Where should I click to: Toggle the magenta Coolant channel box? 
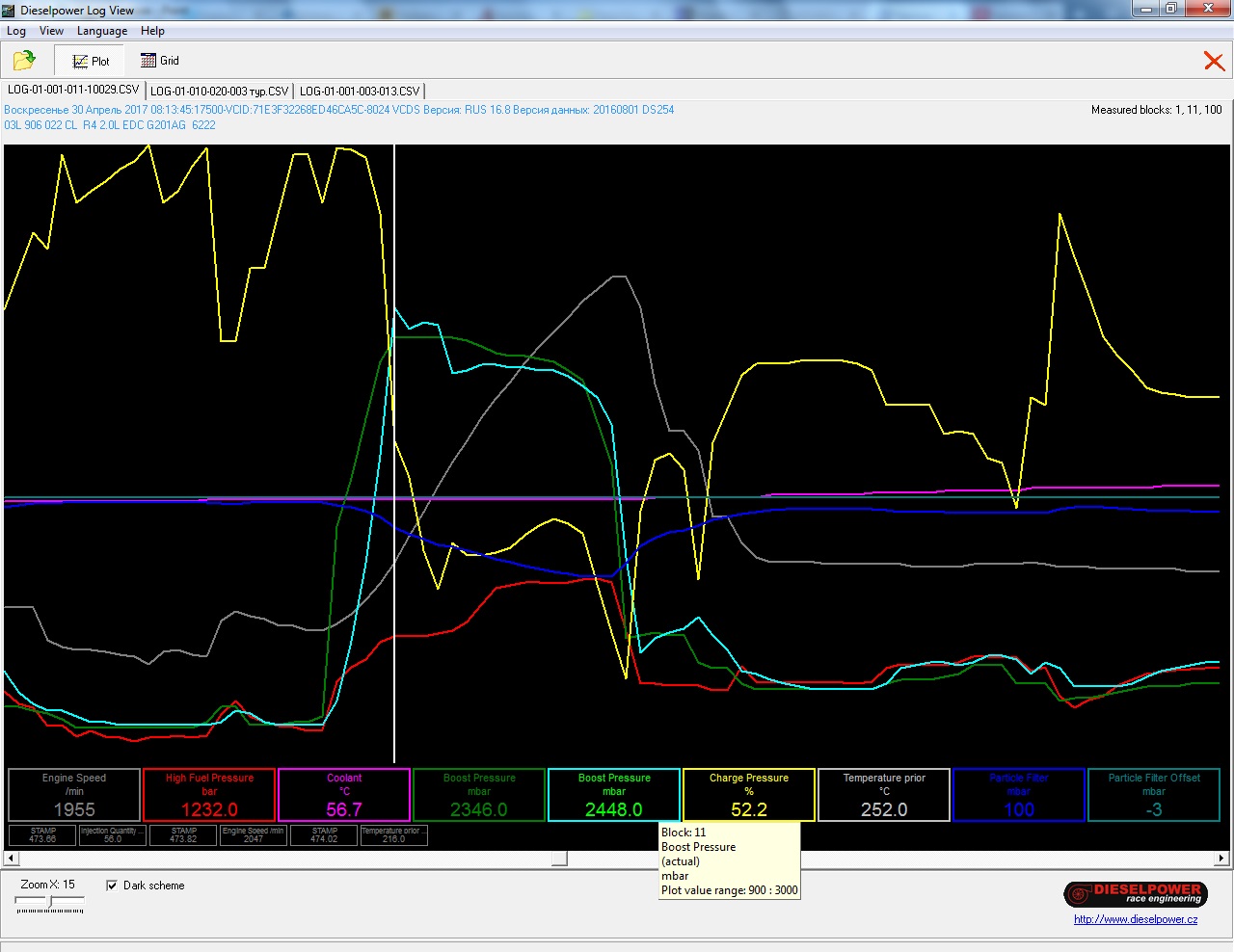pos(344,795)
